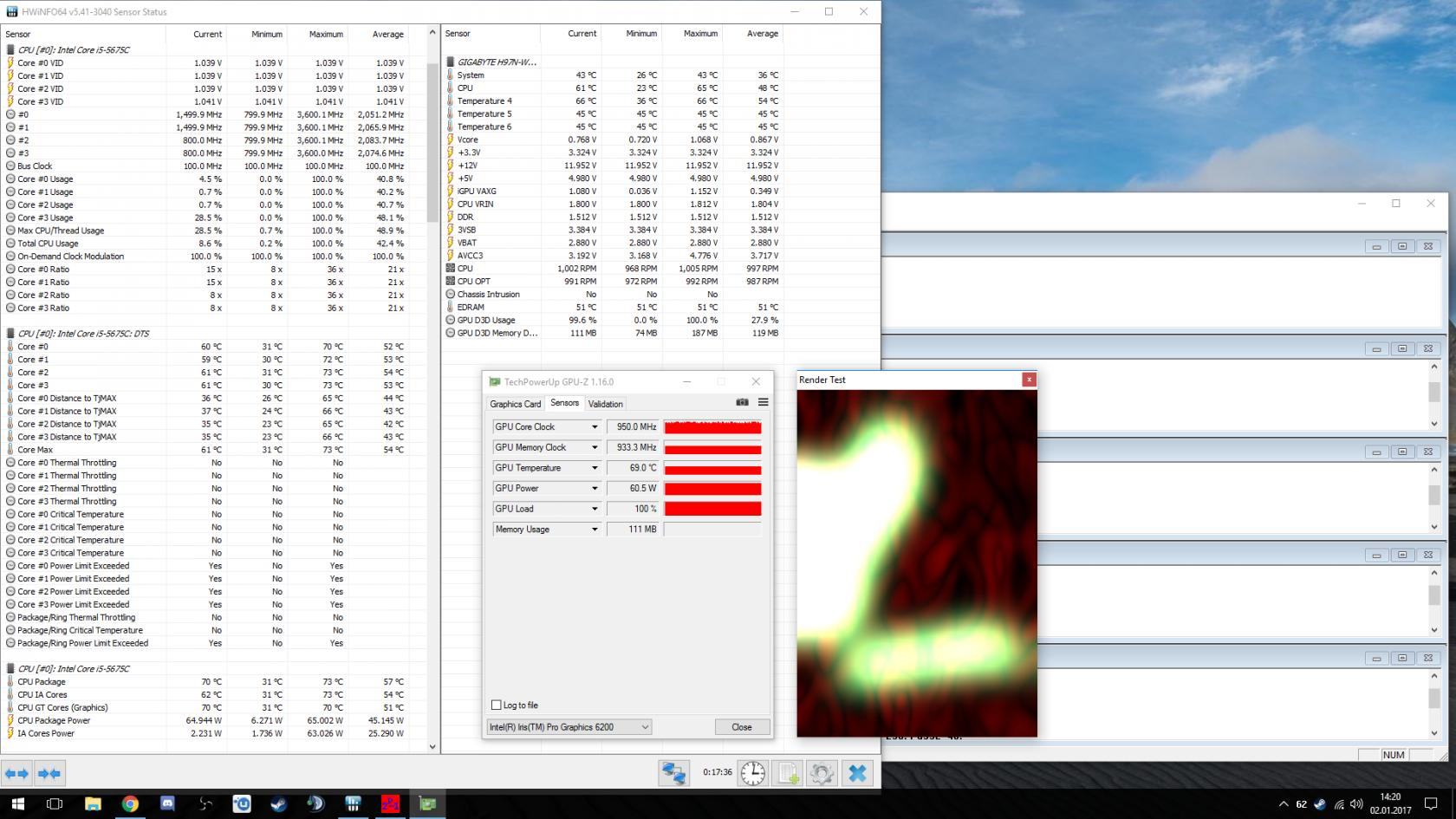
Task: Select the iGPU VAXG row
Action: [x=614, y=191]
